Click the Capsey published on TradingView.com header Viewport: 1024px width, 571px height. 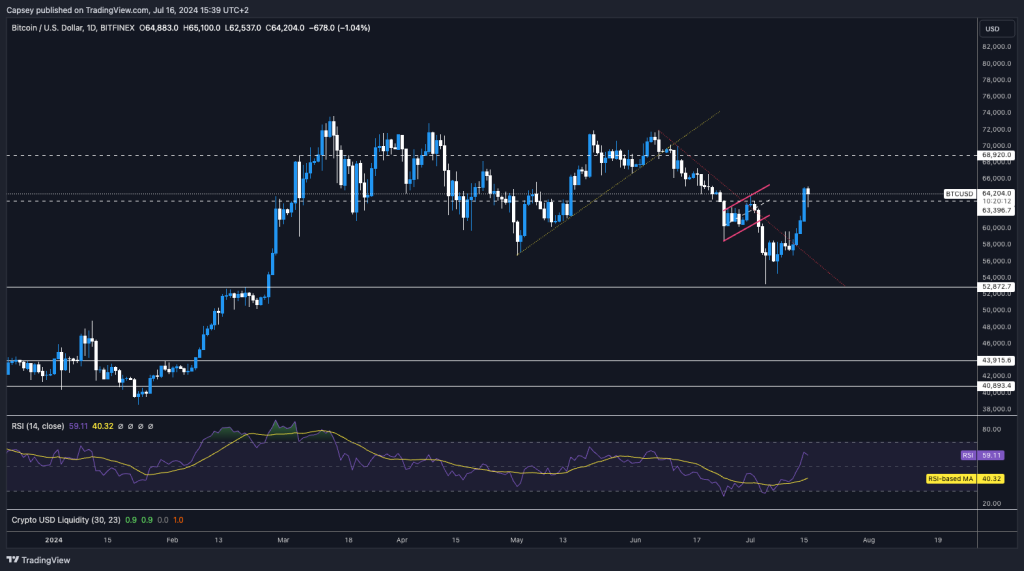pyautogui.click(x=127, y=10)
